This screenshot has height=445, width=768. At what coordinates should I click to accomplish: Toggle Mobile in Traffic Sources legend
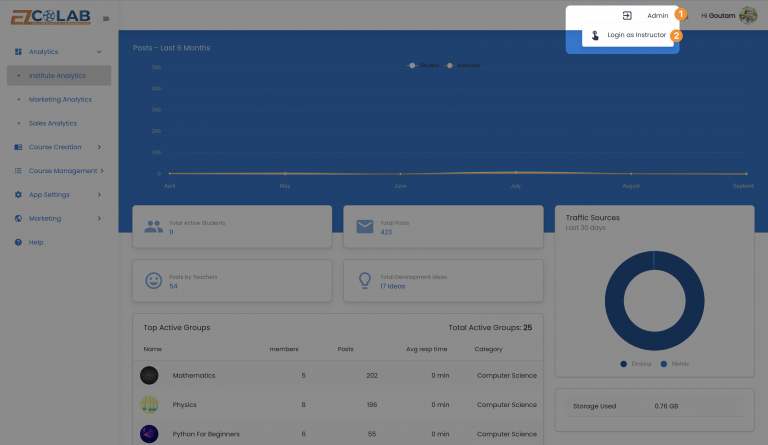pos(675,364)
